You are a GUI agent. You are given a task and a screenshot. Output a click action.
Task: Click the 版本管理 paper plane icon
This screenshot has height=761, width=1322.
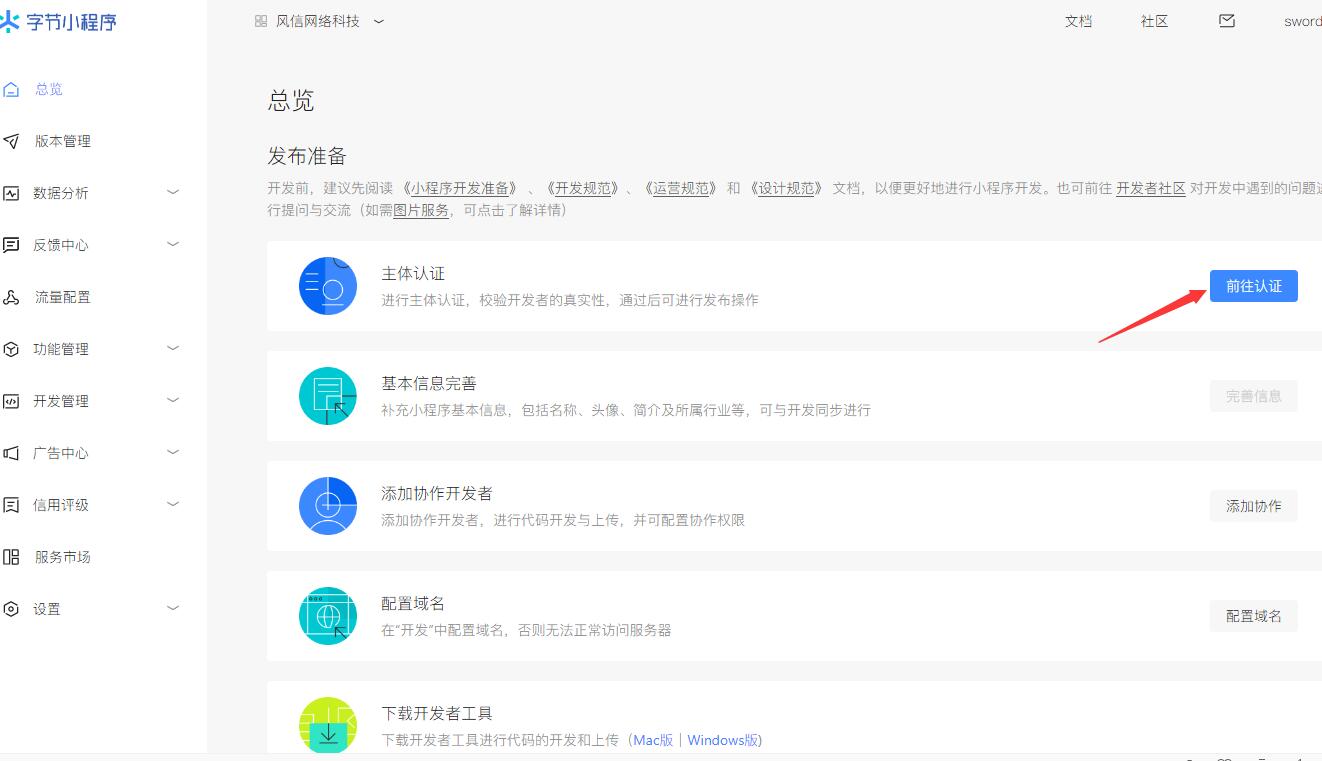pos(12,142)
